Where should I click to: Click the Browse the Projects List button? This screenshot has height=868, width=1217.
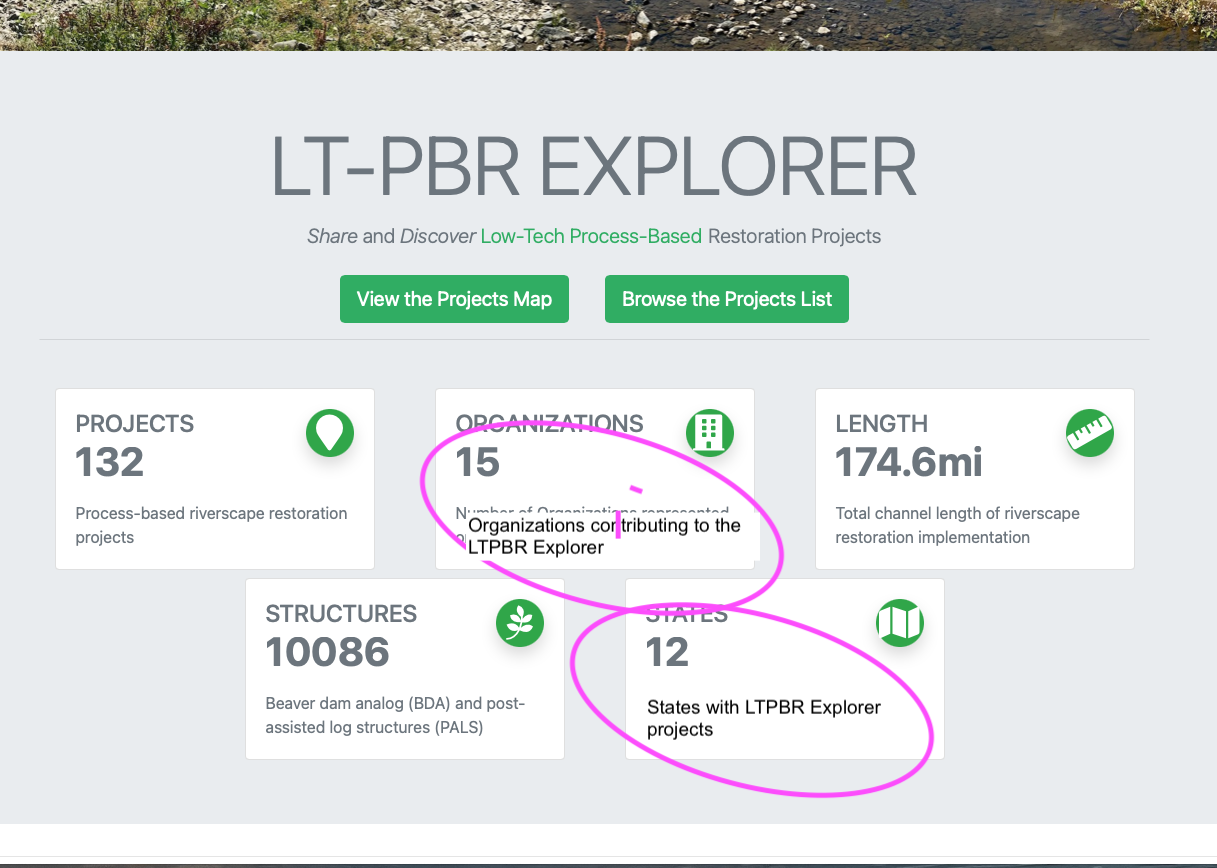point(727,298)
